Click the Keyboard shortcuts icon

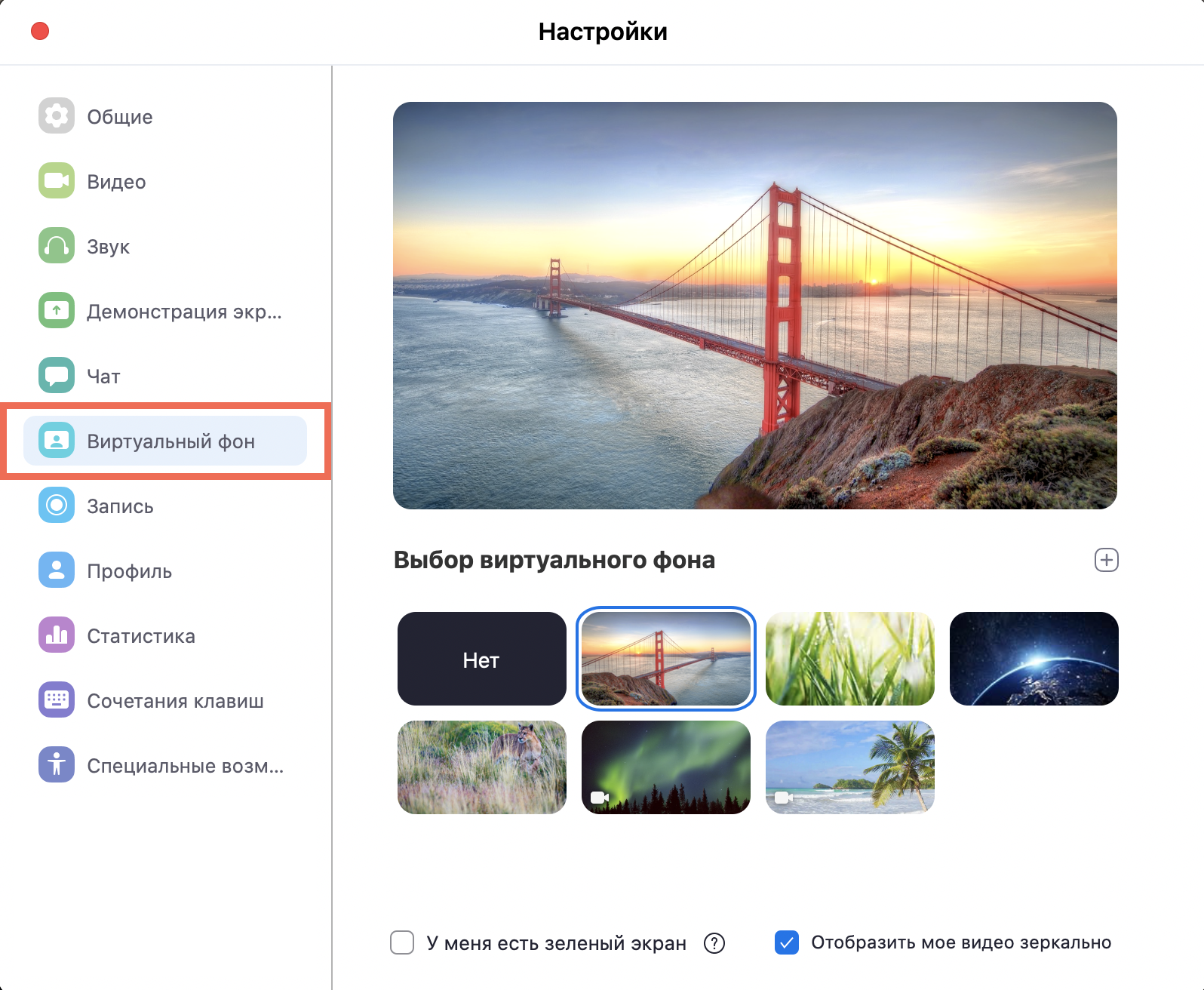[57, 700]
